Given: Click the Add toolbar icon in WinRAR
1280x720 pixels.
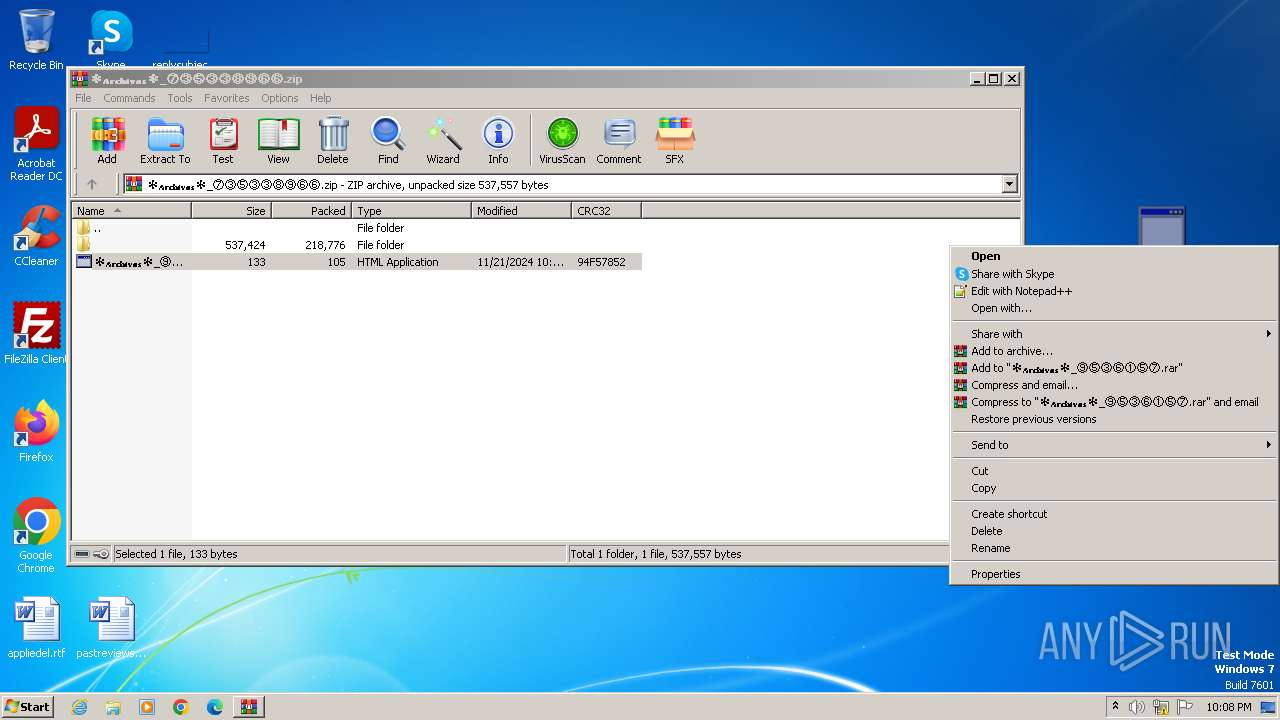Looking at the screenshot, I should (x=107, y=140).
